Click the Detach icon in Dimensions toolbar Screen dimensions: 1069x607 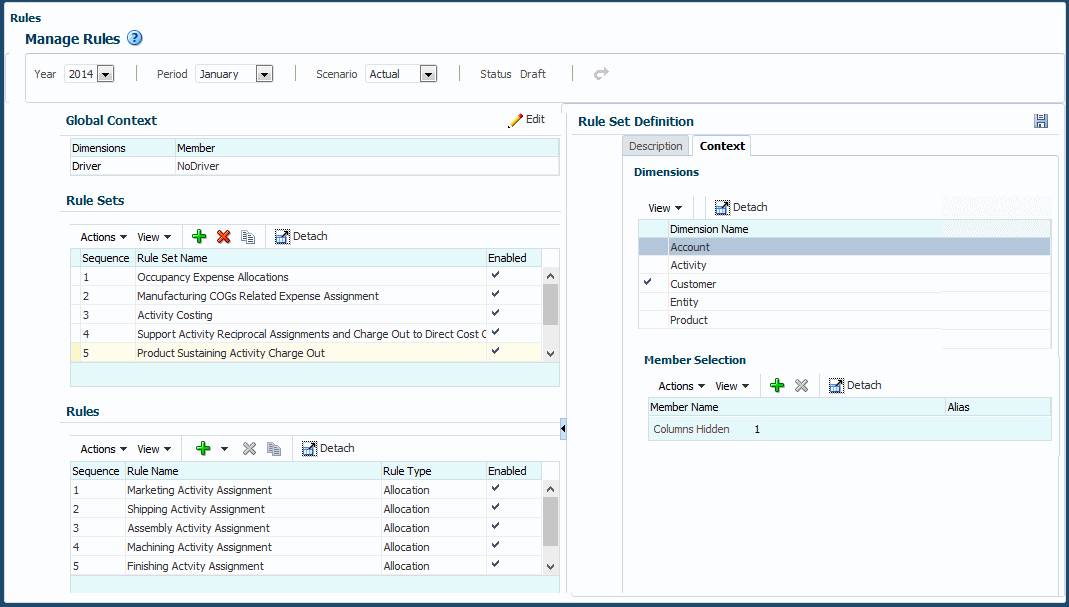pos(722,207)
